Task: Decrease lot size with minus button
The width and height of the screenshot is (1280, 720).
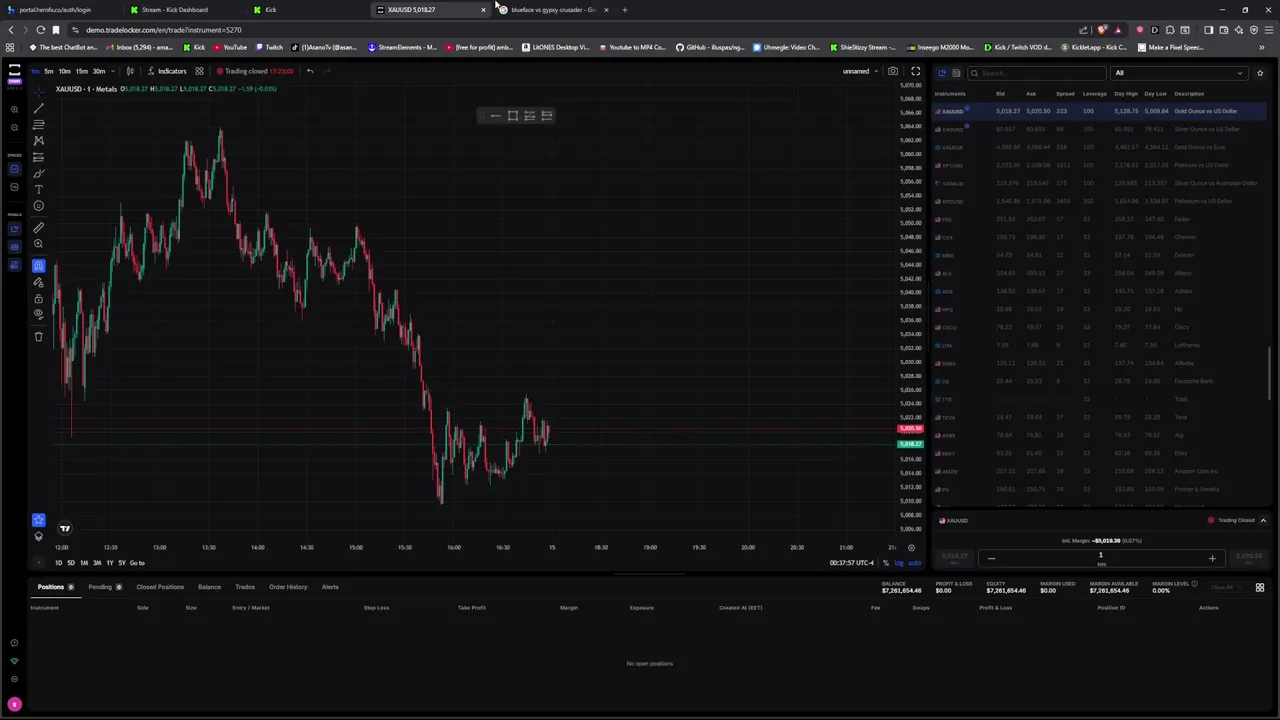Action: (991, 559)
